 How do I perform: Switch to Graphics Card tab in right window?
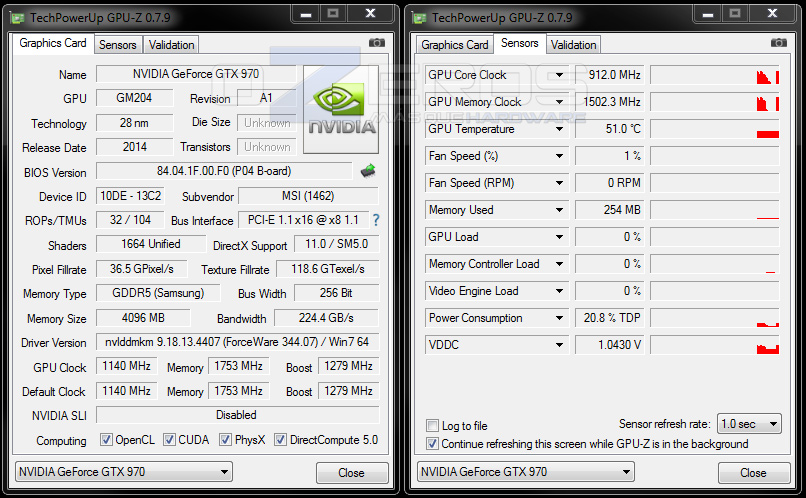(454, 45)
